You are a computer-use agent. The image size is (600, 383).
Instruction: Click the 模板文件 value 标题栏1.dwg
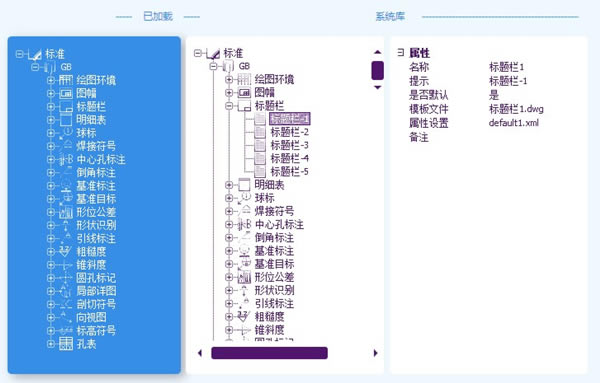(516, 109)
